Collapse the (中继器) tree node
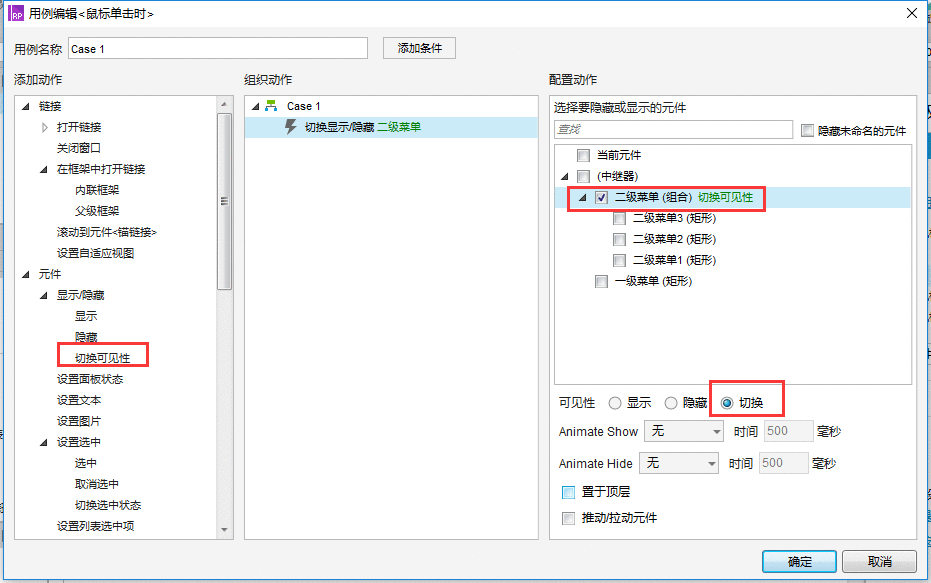 click(x=565, y=176)
